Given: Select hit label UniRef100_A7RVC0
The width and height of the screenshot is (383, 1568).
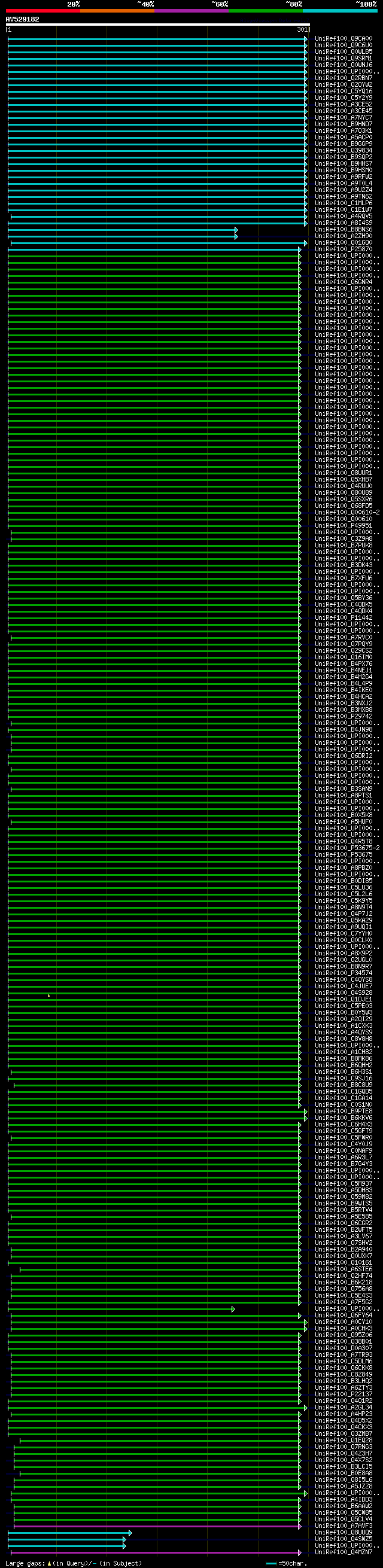Looking at the screenshot, I should click(344, 637).
